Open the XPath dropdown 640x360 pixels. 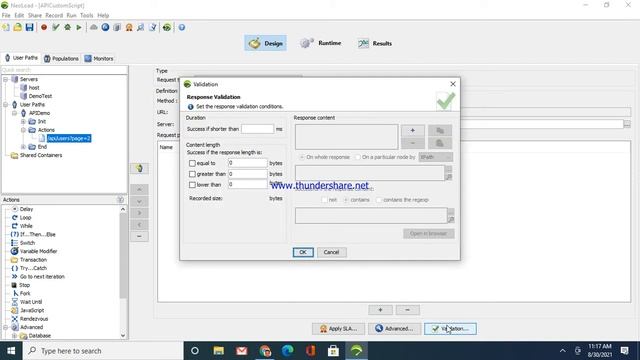coord(436,157)
